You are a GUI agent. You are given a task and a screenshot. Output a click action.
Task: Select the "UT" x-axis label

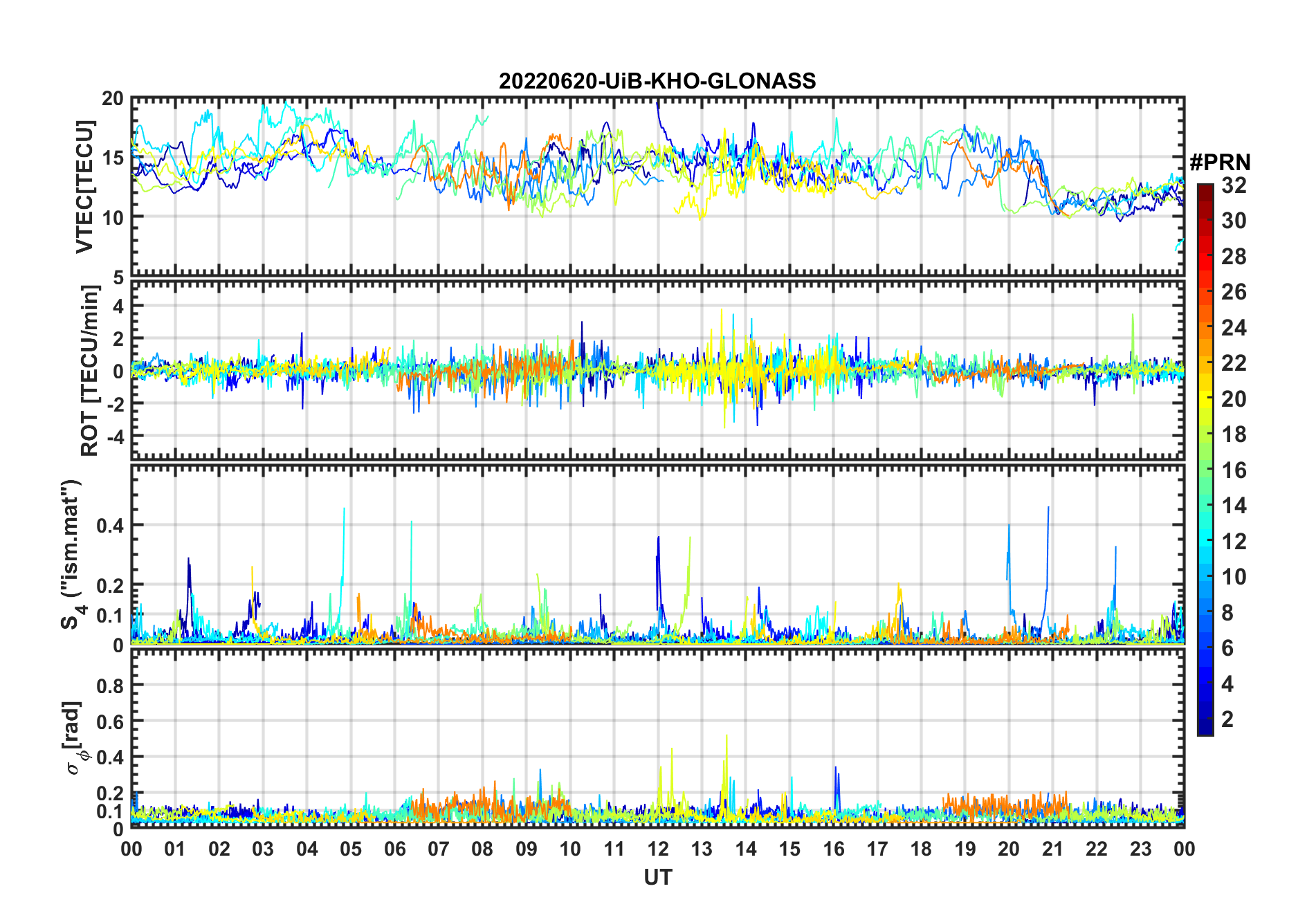(x=657, y=877)
